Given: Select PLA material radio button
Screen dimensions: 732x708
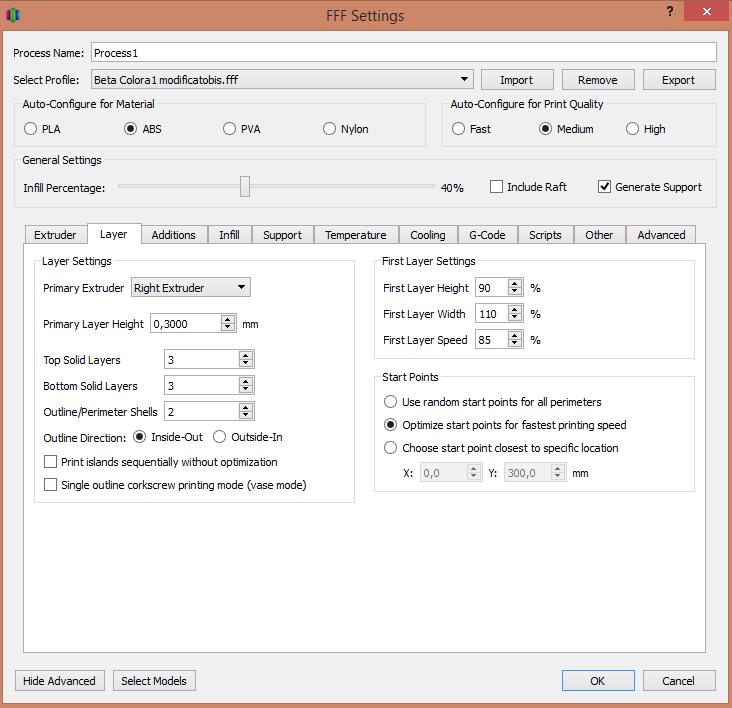Looking at the screenshot, I should pyautogui.click(x=31, y=129).
